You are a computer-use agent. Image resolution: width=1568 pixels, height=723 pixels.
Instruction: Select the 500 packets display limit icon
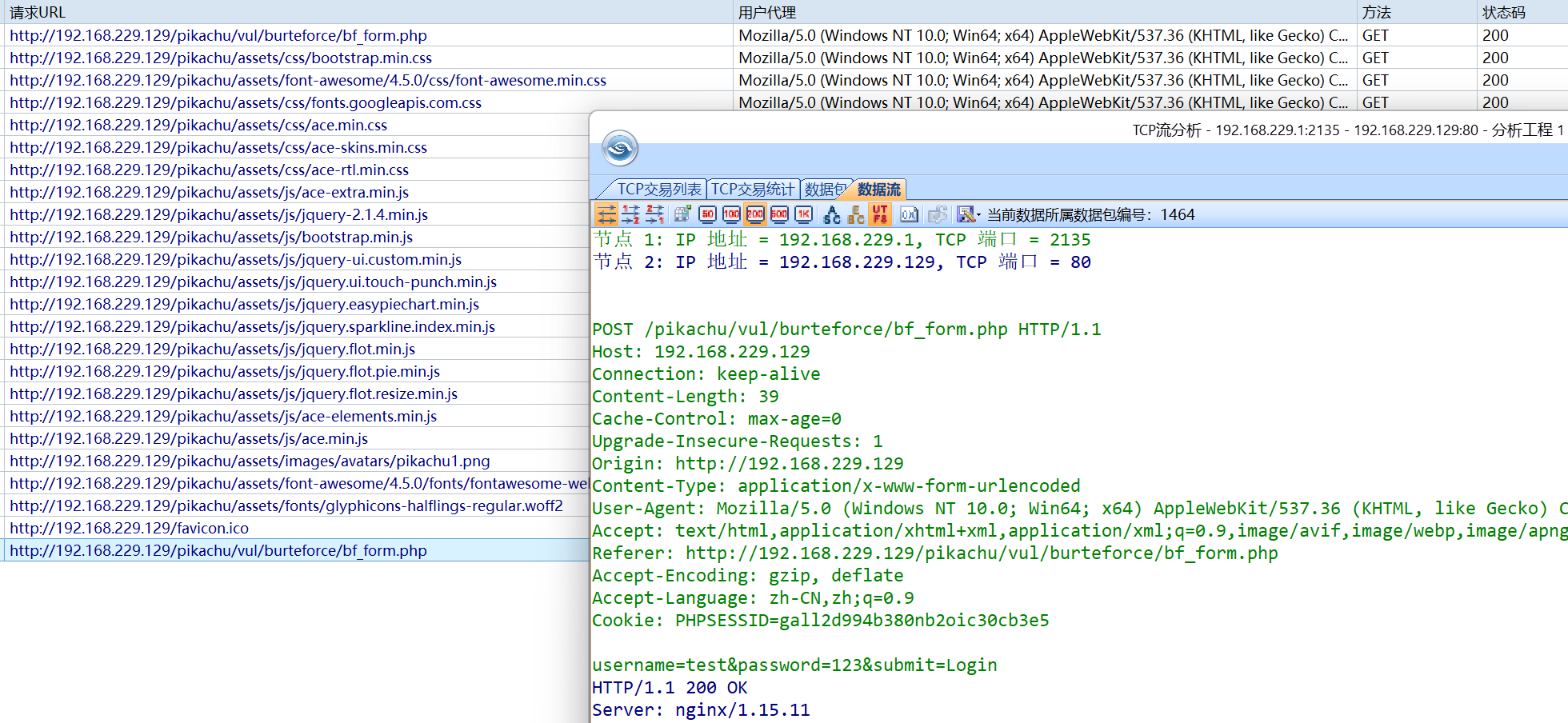tap(779, 214)
